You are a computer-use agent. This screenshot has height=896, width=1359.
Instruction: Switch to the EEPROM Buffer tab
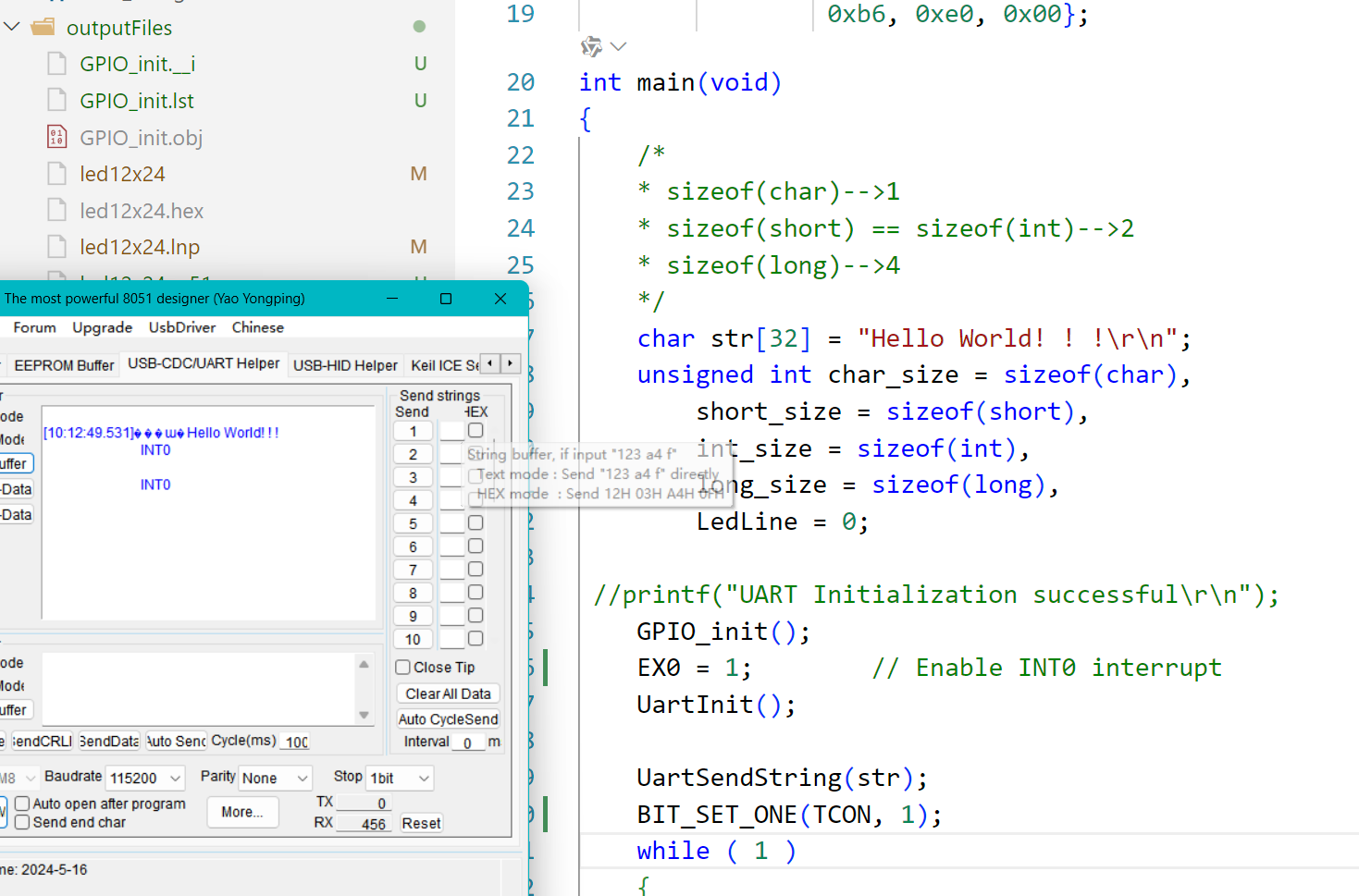point(64,365)
